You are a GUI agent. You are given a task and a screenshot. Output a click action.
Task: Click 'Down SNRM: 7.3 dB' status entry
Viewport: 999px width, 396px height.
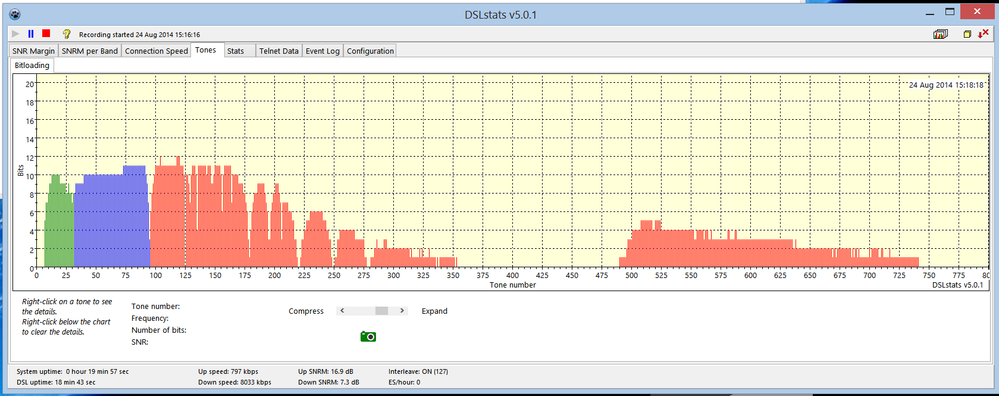(328, 383)
